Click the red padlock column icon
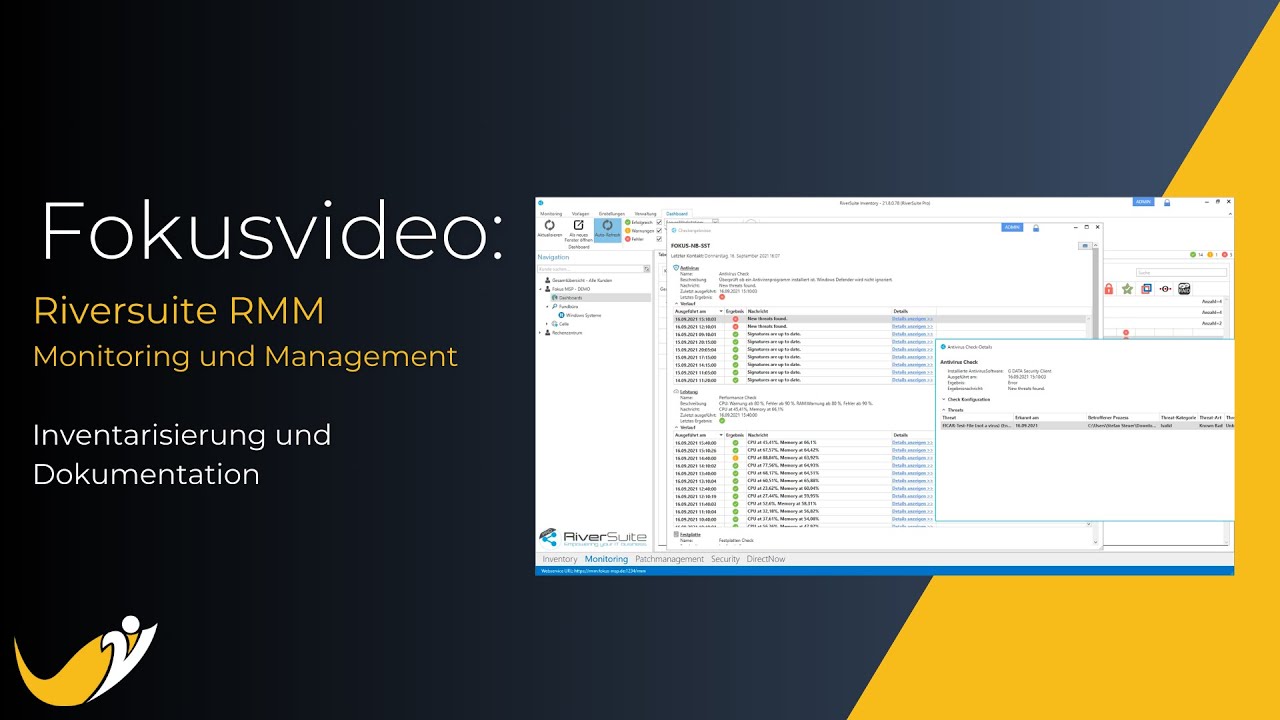The height and width of the screenshot is (720, 1280). (x=1108, y=289)
